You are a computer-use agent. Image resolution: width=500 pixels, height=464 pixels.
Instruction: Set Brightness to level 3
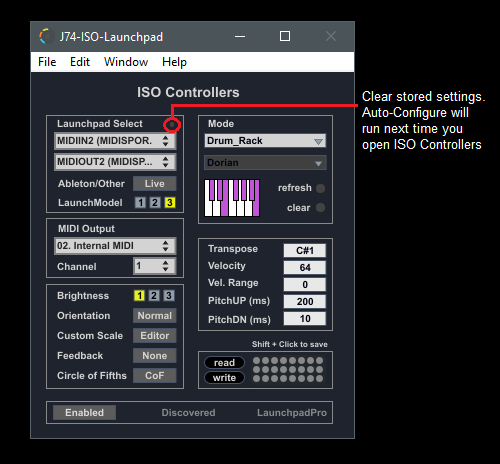tap(169, 295)
